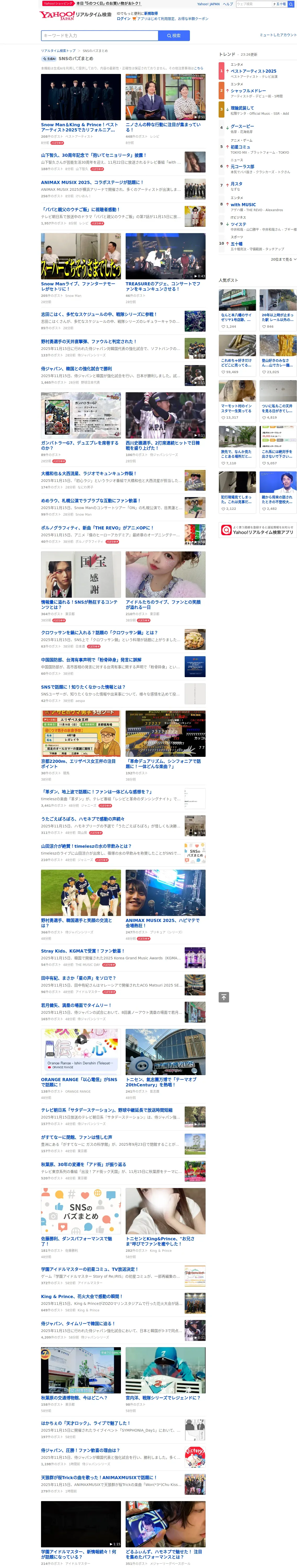Open the ガンバトラーG7 card image thumbnail
Screen dimensions: 297x1568
(x=81, y=415)
